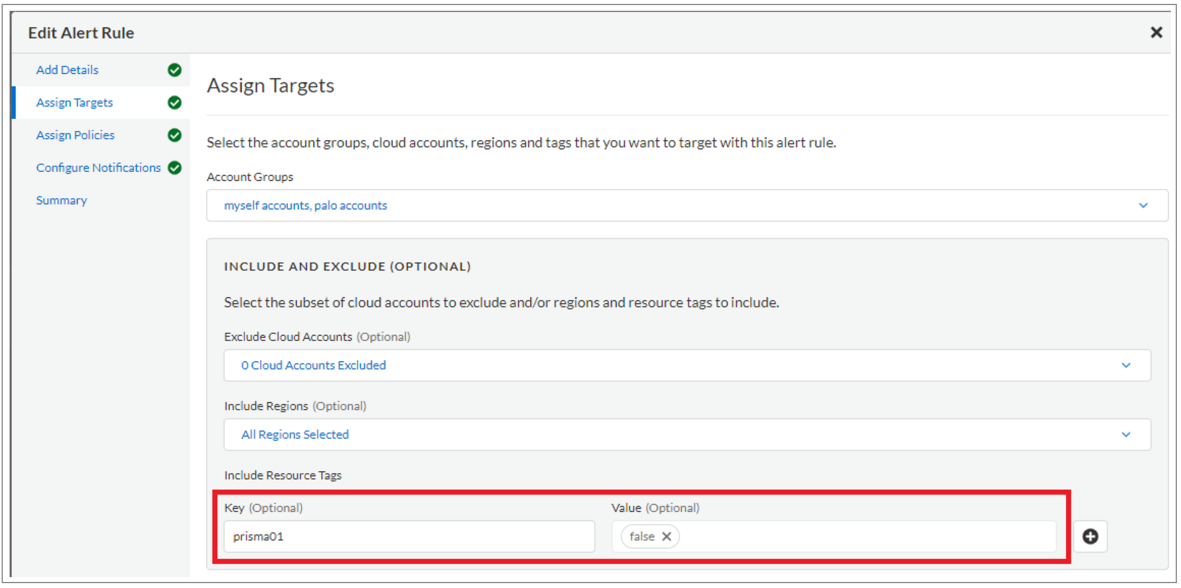Expand the Account Groups dropdown
Viewport: 1181px width, 588px height.
(x=1143, y=206)
